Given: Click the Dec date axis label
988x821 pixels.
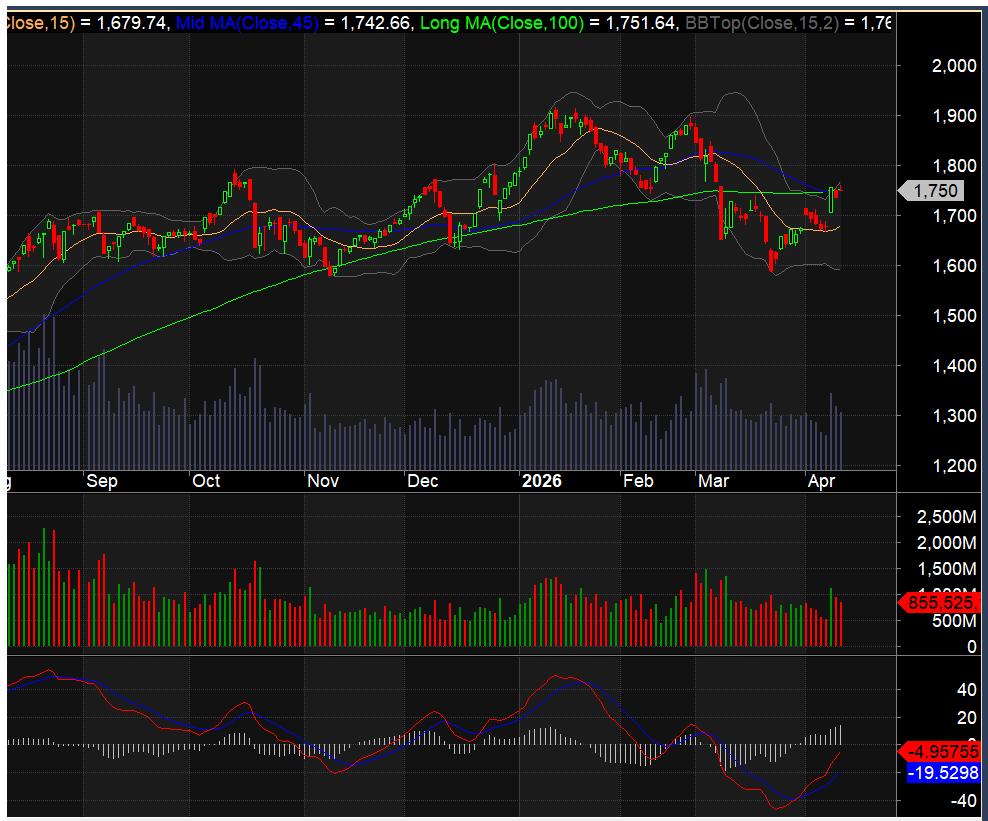Looking at the screenshot, I should pyautogui.click(x=423, y=481).
